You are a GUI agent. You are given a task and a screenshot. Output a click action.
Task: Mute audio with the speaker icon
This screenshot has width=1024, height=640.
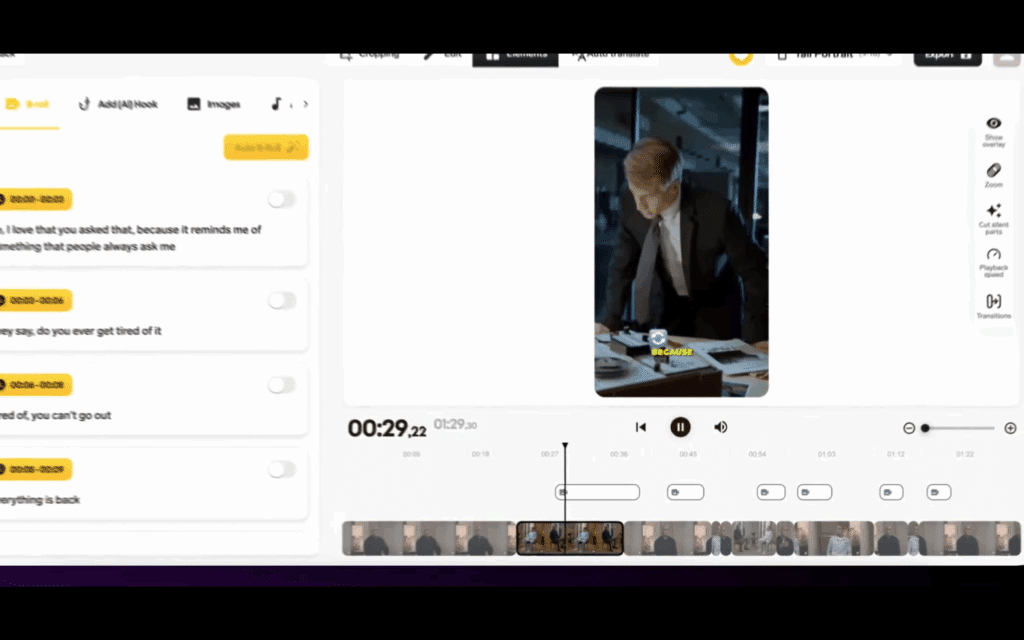(720, 427)
